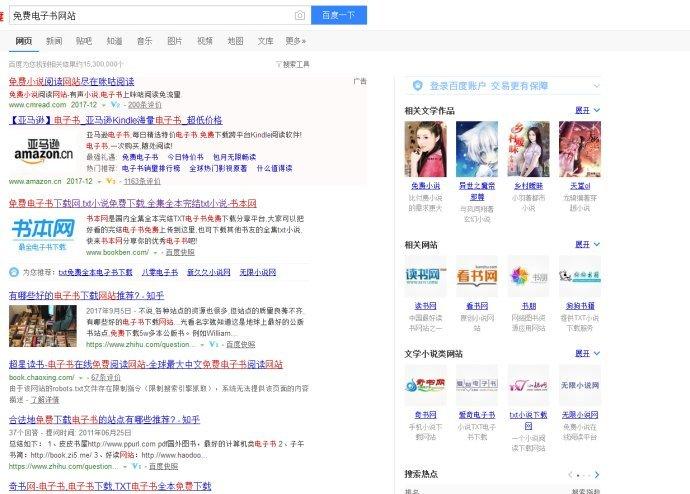Click the 了解详情 link
The width and height of the screenshot is (690, 494).
point(45,400)
